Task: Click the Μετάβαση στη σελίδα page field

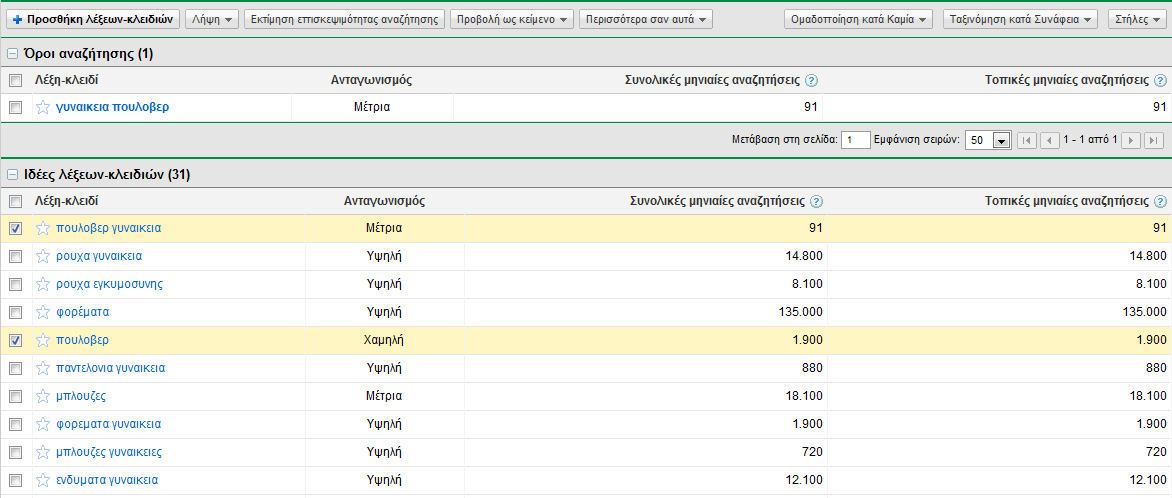Action: pos(855,140)
